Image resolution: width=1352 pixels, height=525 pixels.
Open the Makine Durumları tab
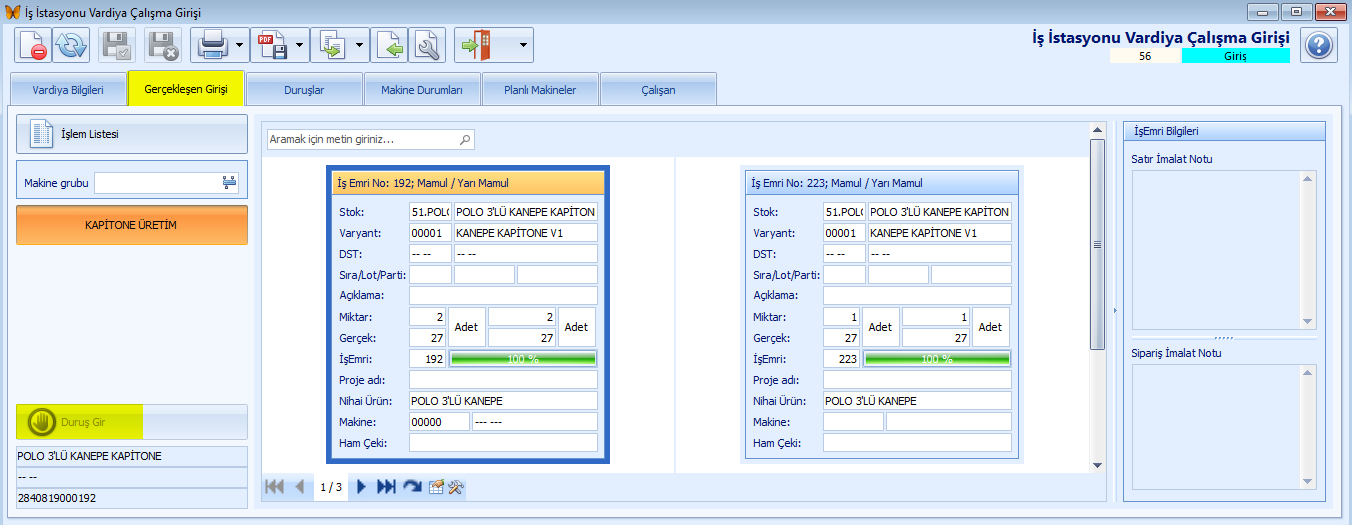click(x=422, y=89)
